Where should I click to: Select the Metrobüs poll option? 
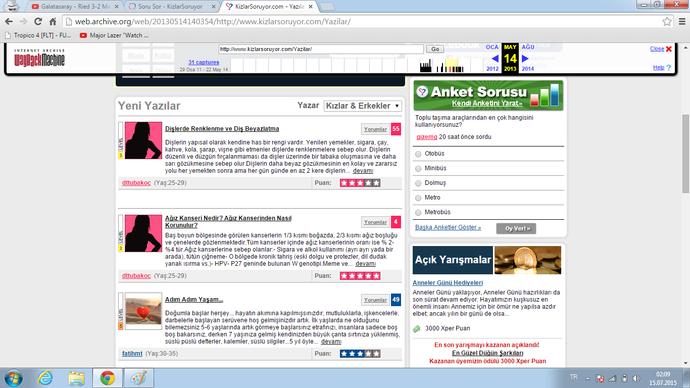pos(418,212)
